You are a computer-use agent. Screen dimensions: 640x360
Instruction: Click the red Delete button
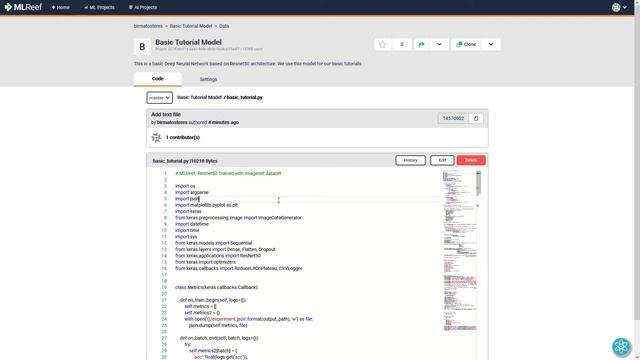pos(471,160)
